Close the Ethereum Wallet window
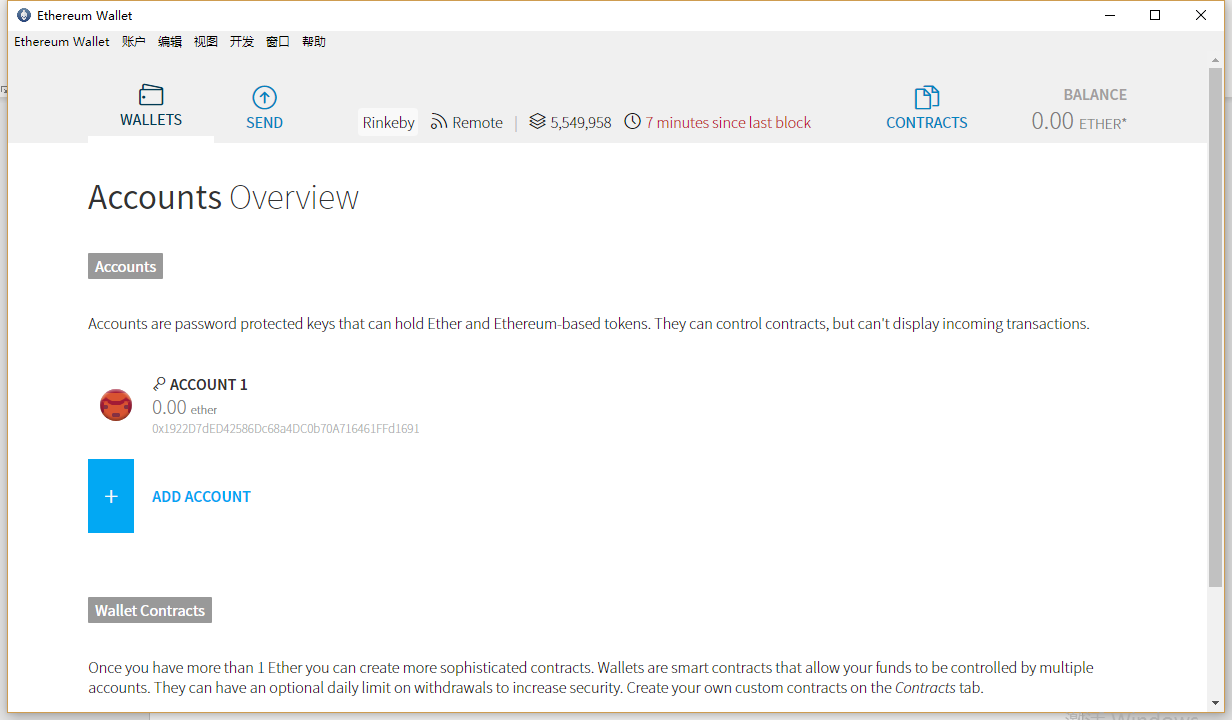The width and height of the screenshot is (1232, 720). [x=1201, y=15]
